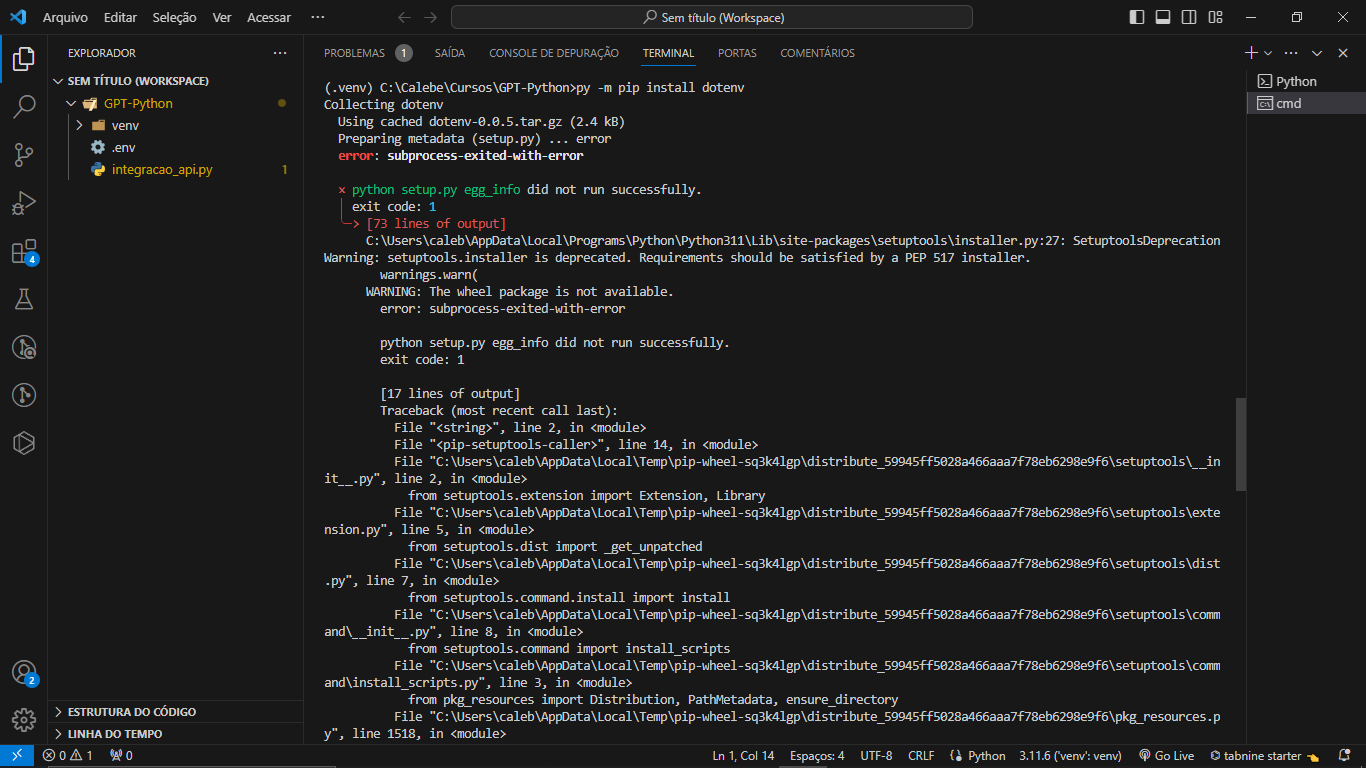Go back with the left arrow
The image size is (1366, 768).
point(404,17)
